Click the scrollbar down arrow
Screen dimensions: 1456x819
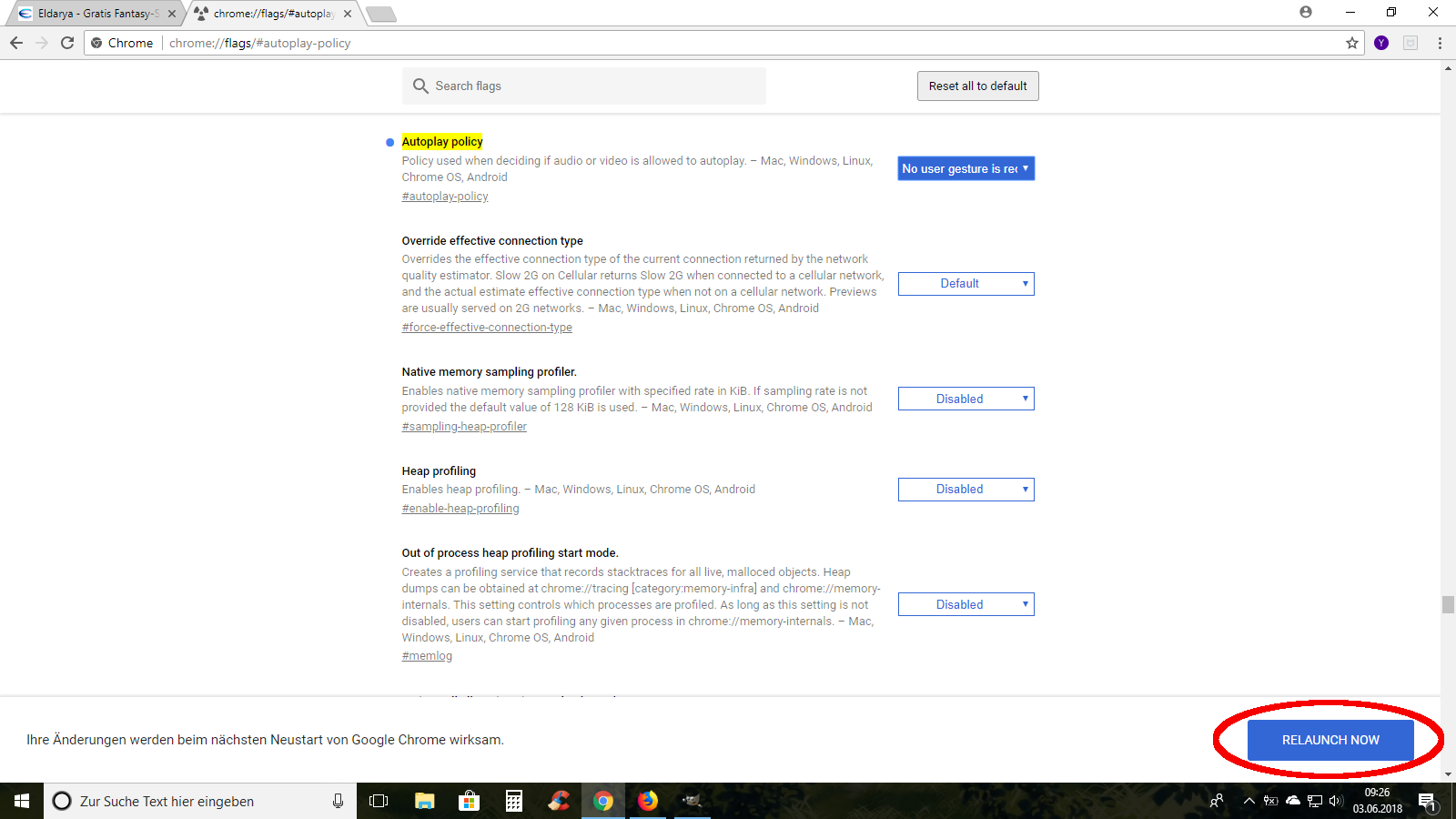1448,774
